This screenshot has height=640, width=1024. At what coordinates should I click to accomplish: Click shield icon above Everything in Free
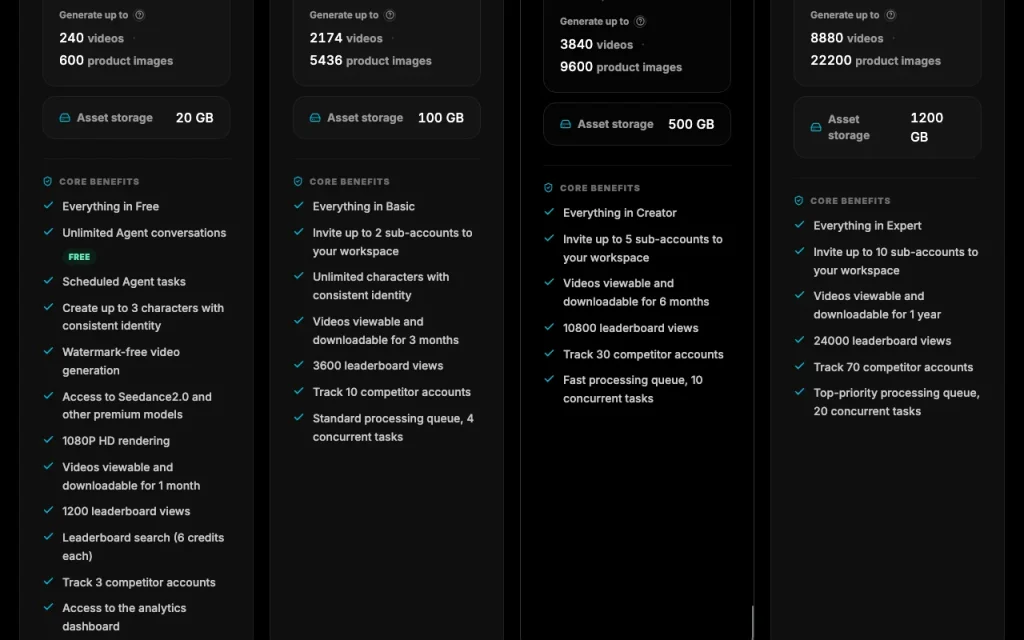coord(48,182)
